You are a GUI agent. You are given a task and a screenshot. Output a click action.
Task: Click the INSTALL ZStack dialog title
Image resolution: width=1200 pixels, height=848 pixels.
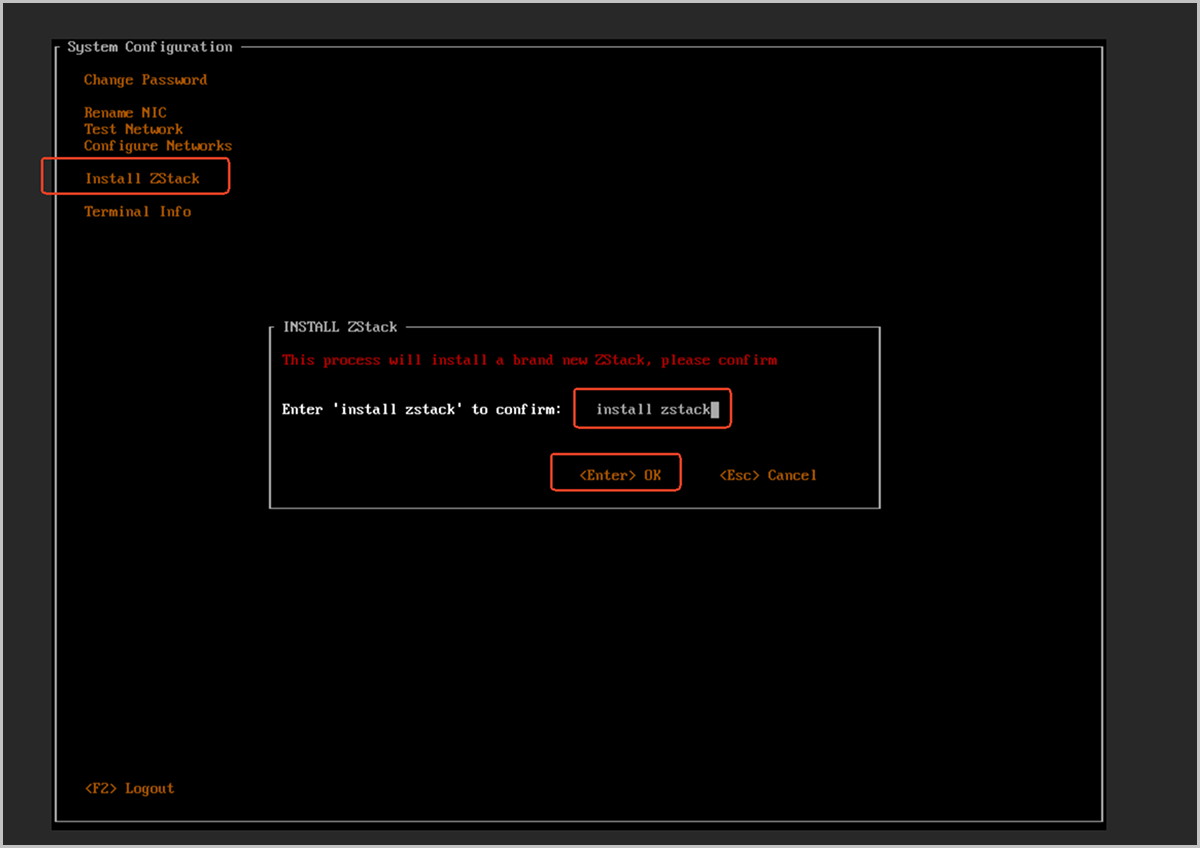pos(340,327)
